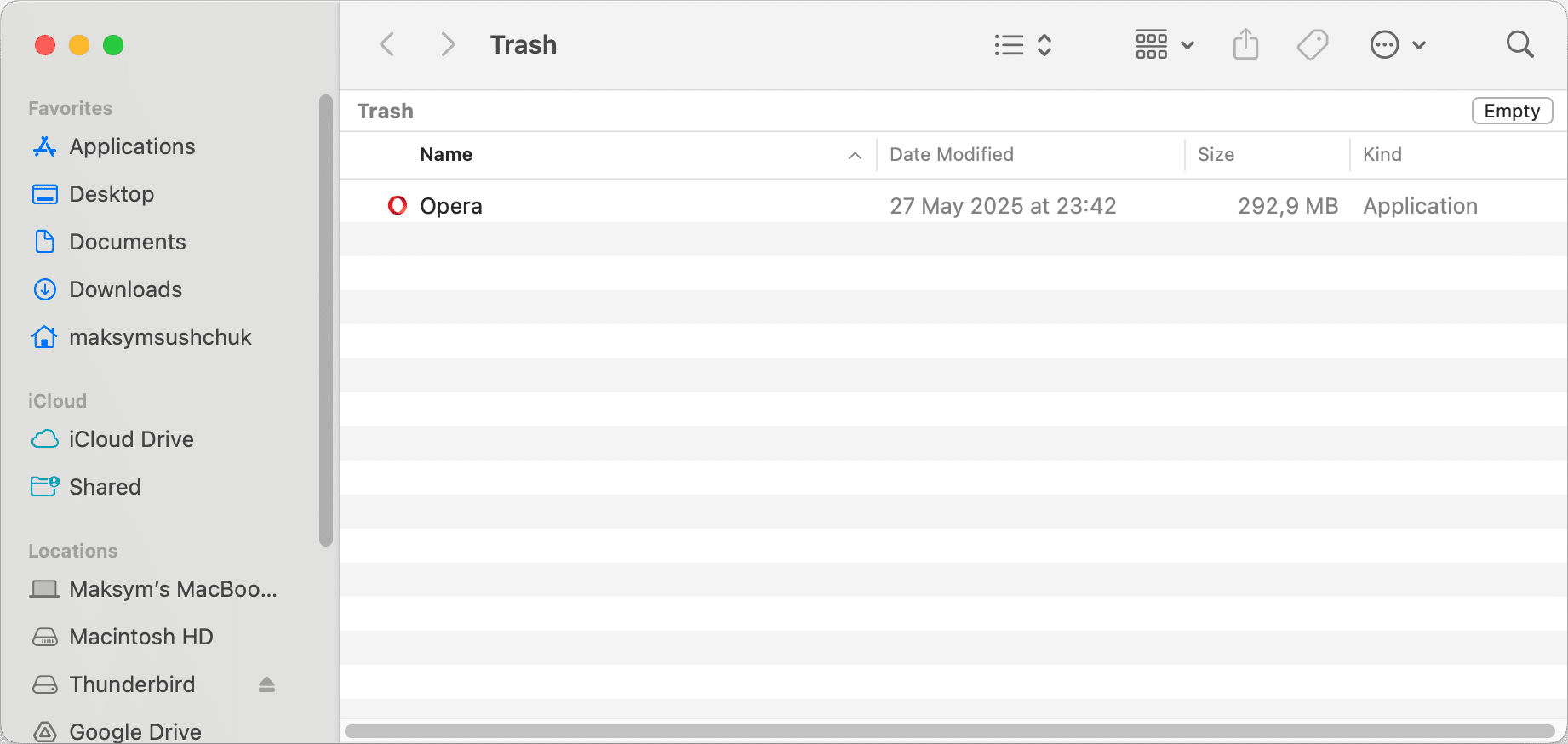1568x744 pixels.
Task: Eject the Thunderbird volume
Action: tap(266, 684)
